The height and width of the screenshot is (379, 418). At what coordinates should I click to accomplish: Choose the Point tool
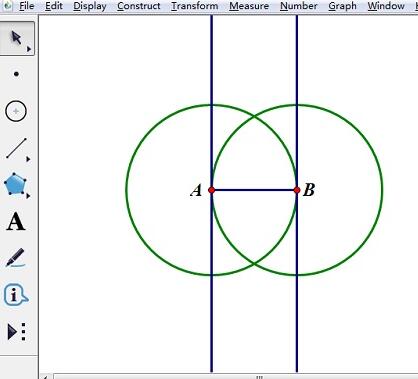16,74
